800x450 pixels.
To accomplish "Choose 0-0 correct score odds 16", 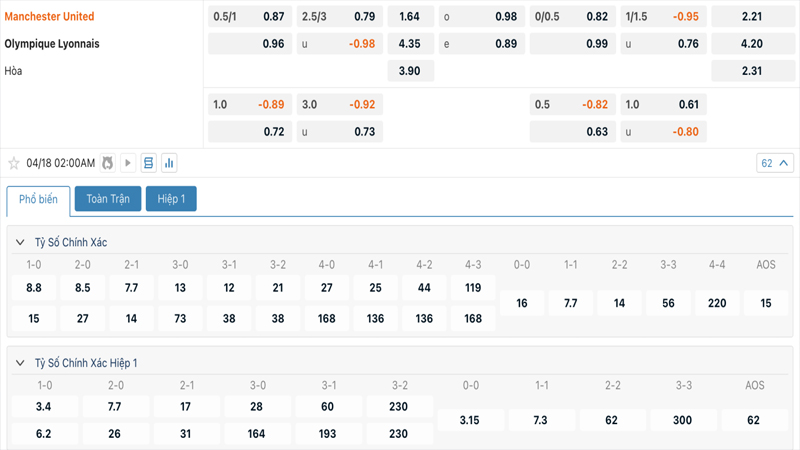I will [x=521, y=303].
